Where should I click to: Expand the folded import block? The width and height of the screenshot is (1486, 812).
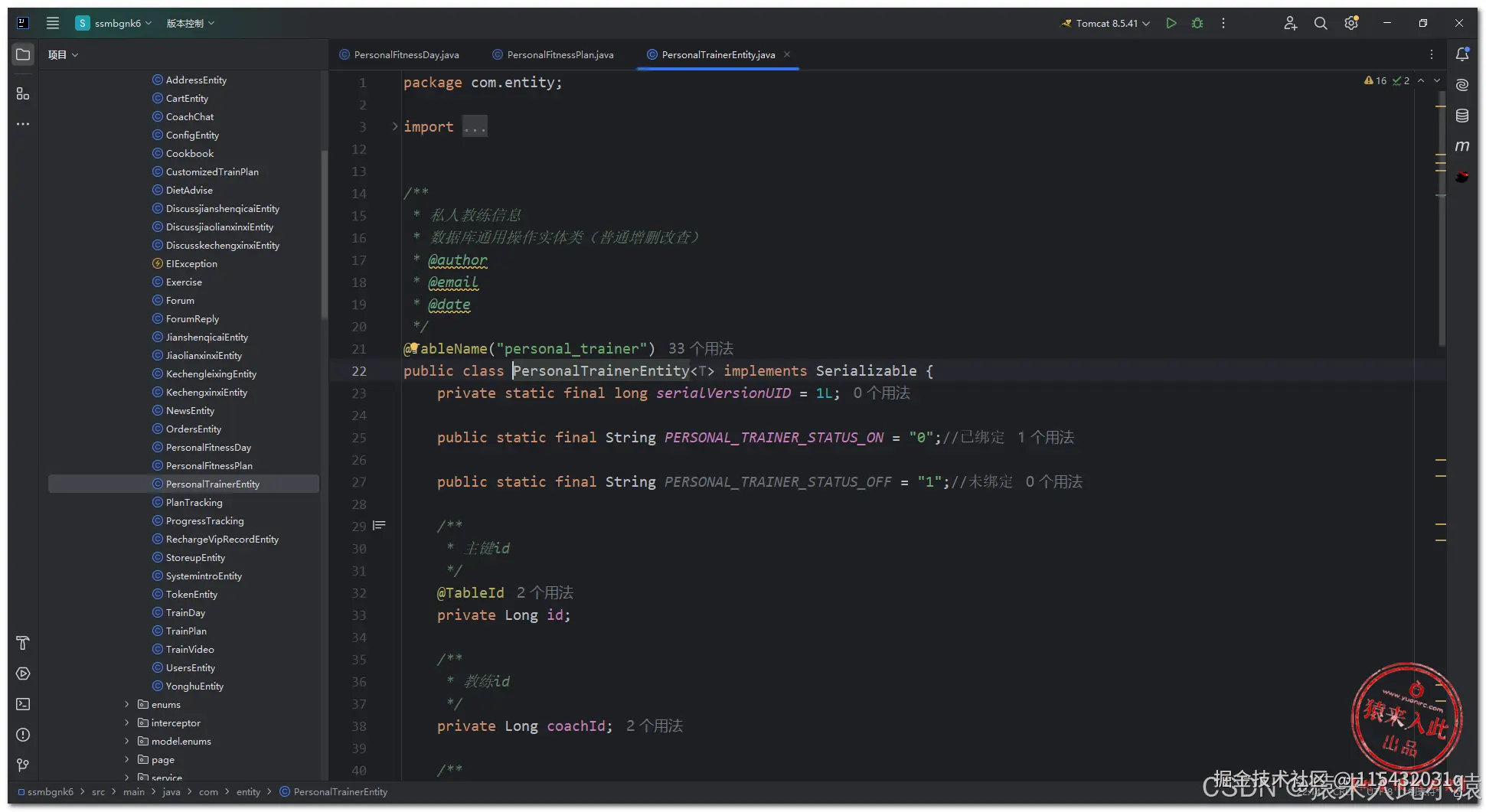point(395,126)
